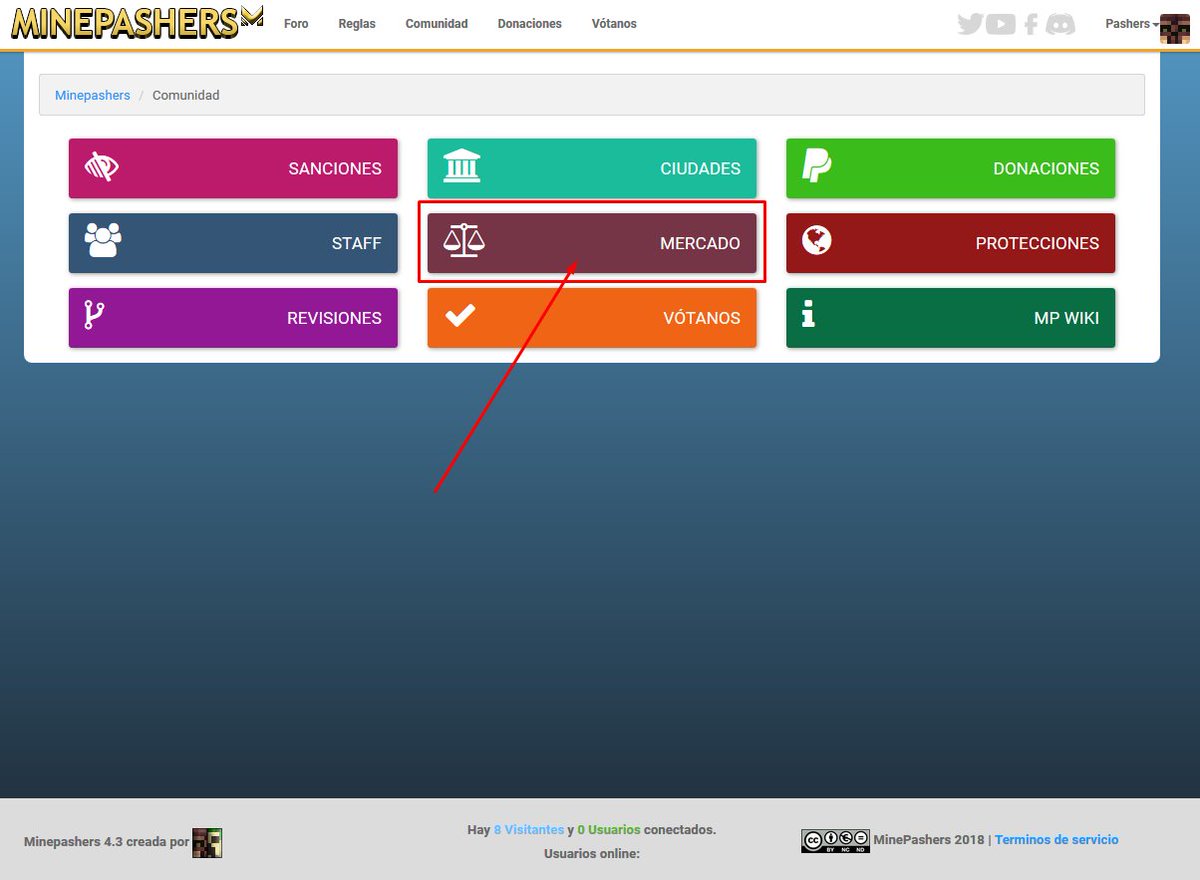Click the 8 Visitantes text
The height and width of the screenshot is (880, 1200).
(529, 830)
